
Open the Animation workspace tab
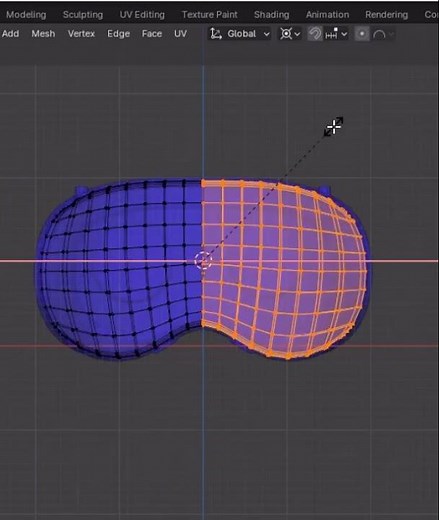(x=327, y=15)
